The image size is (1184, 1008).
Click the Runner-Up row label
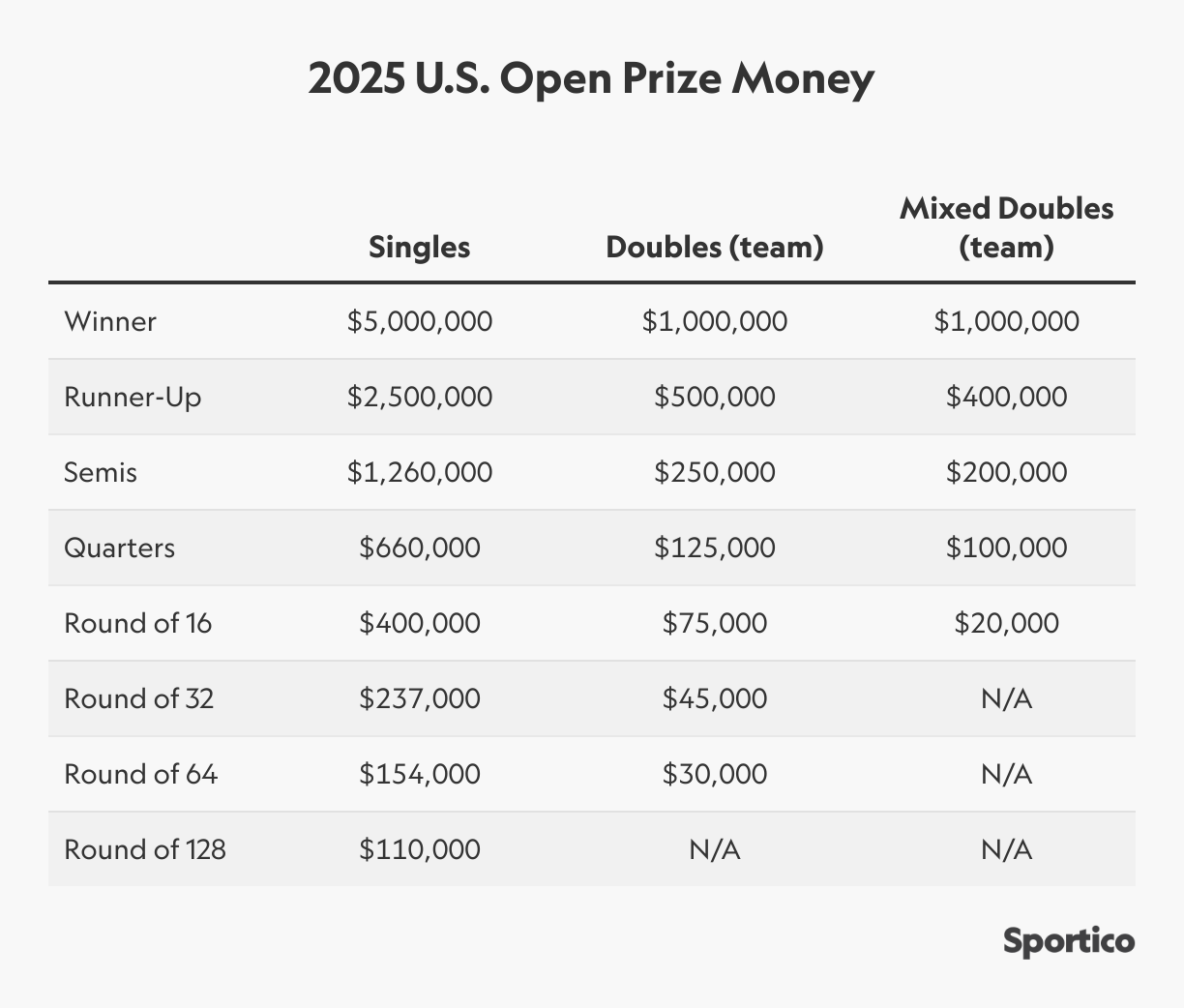[x=133, y=397]
